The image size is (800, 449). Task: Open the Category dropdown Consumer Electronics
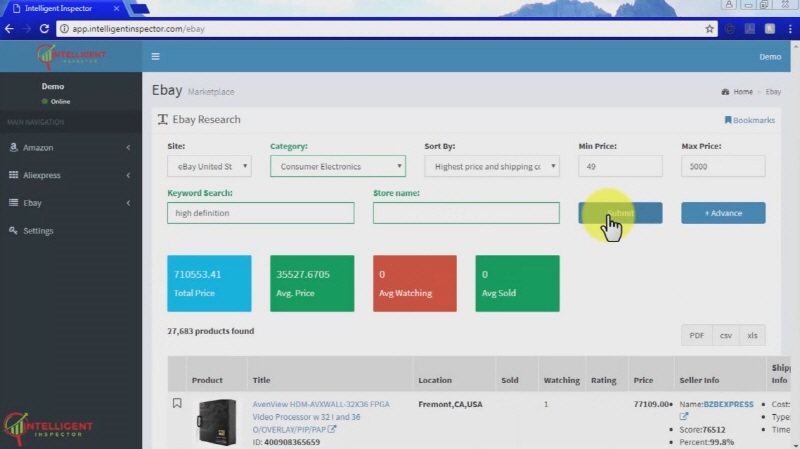(338, 166)
